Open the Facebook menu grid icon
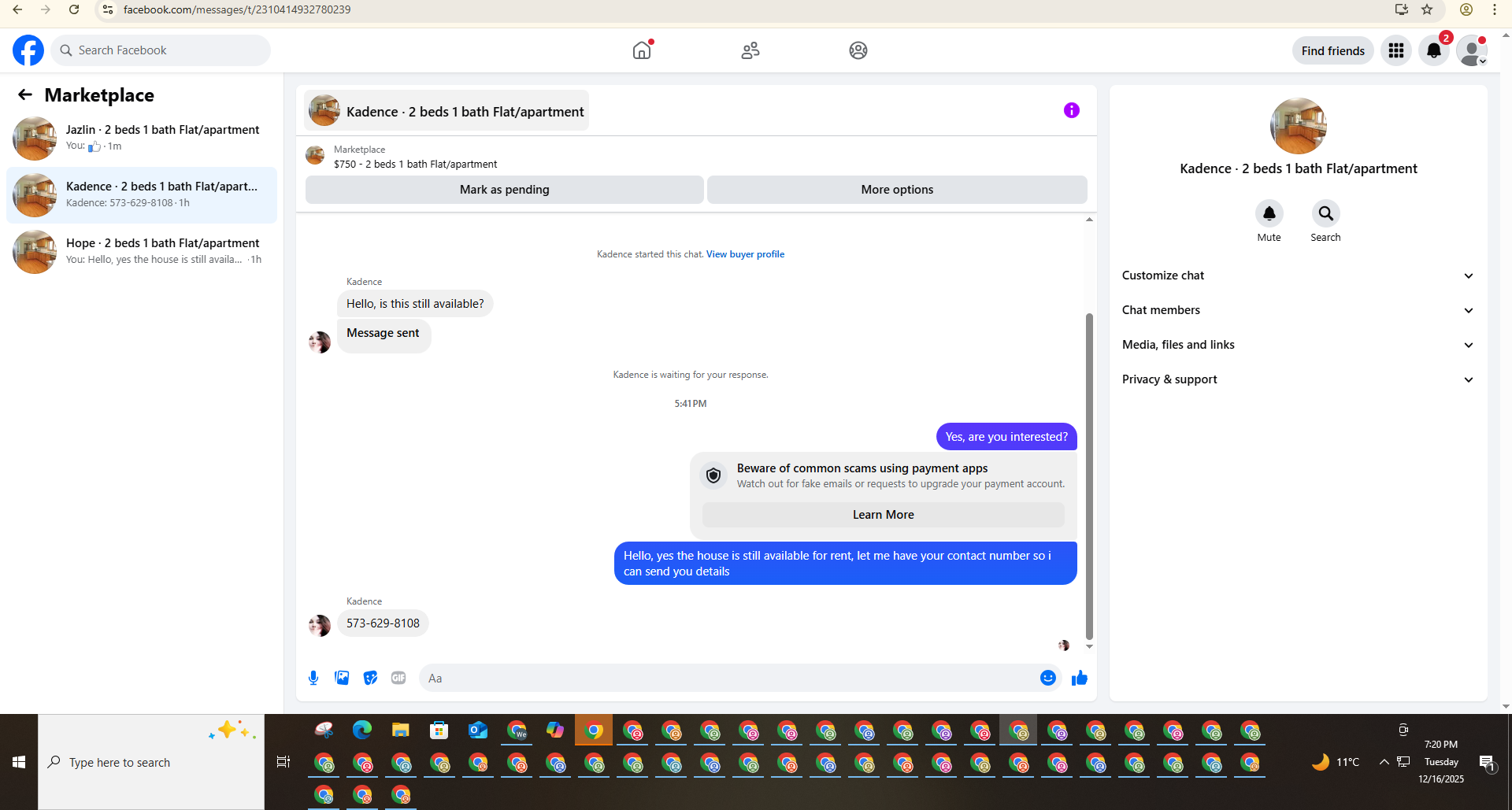The image size is (1512, 810). (x=1396, y=50)
